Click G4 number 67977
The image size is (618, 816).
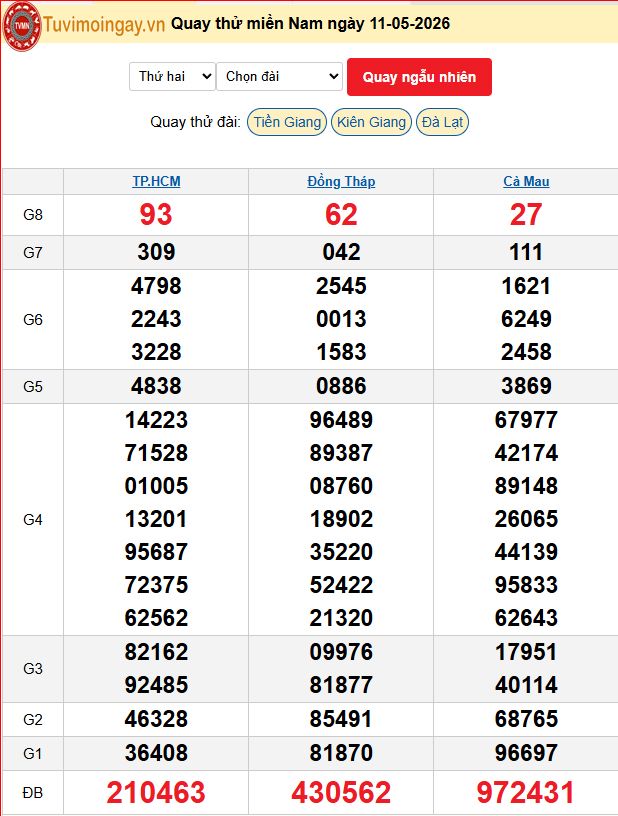[x=526, y=420]
